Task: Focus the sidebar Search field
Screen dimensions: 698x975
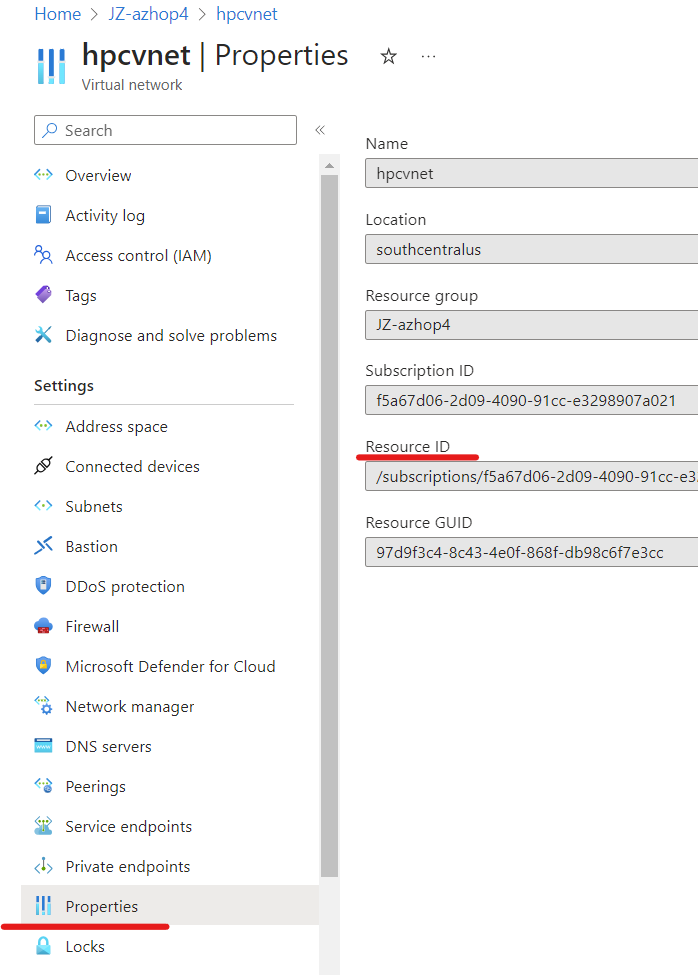Action: [165, 129]
